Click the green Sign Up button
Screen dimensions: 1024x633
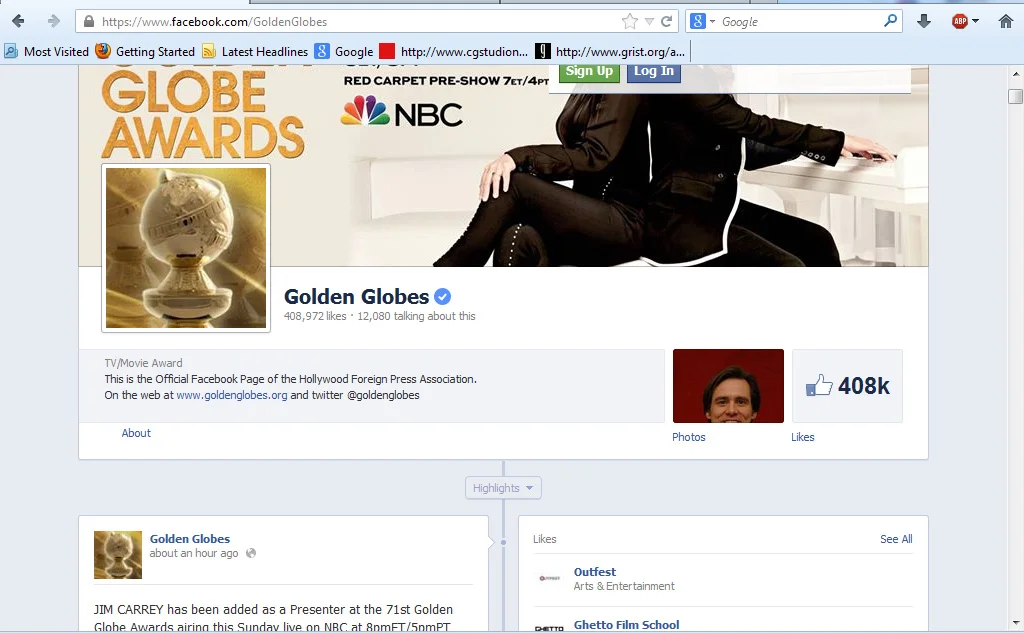click(x=589, y=71)
